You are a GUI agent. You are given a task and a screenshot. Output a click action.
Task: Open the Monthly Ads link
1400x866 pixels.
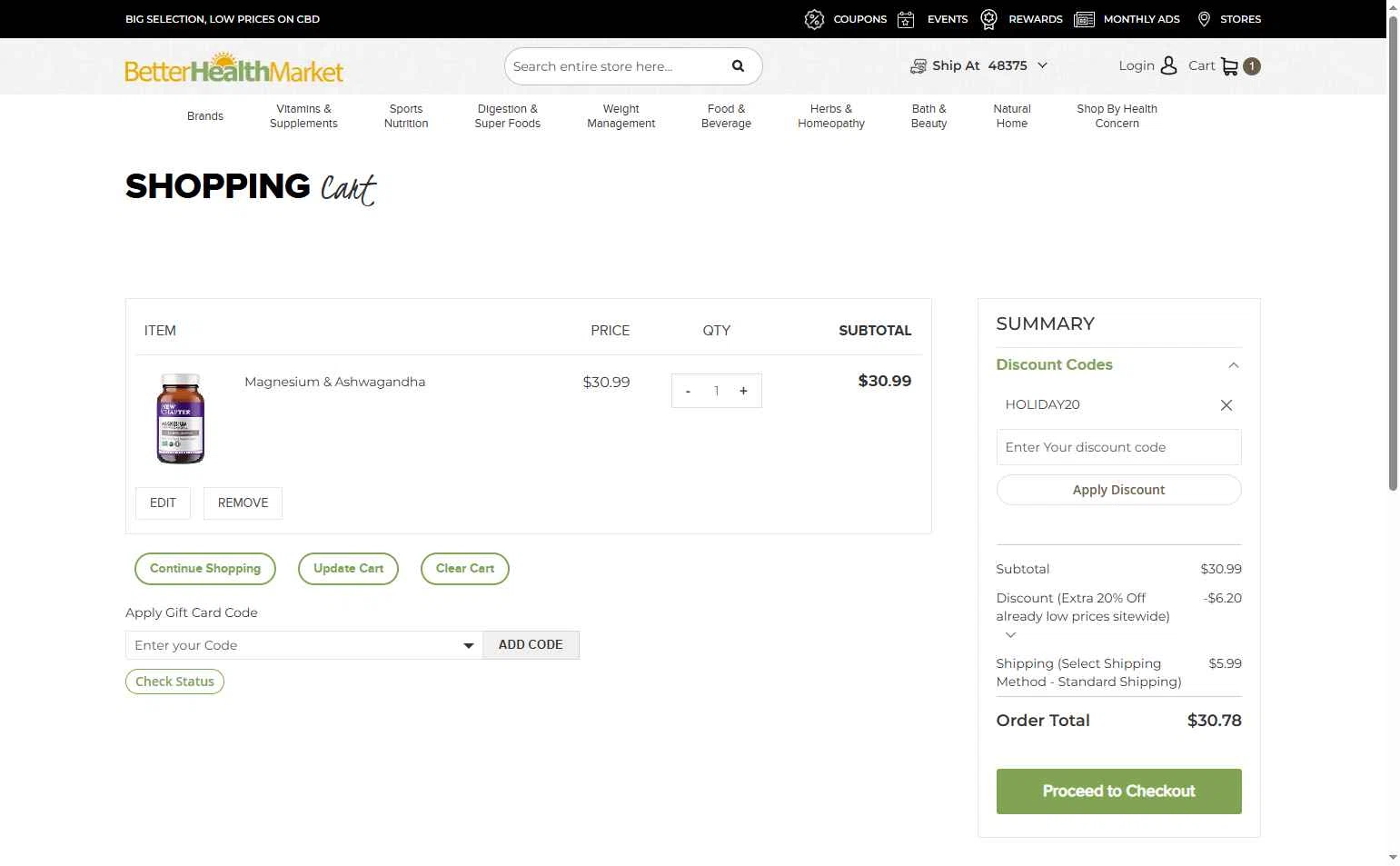point(1142,19)
